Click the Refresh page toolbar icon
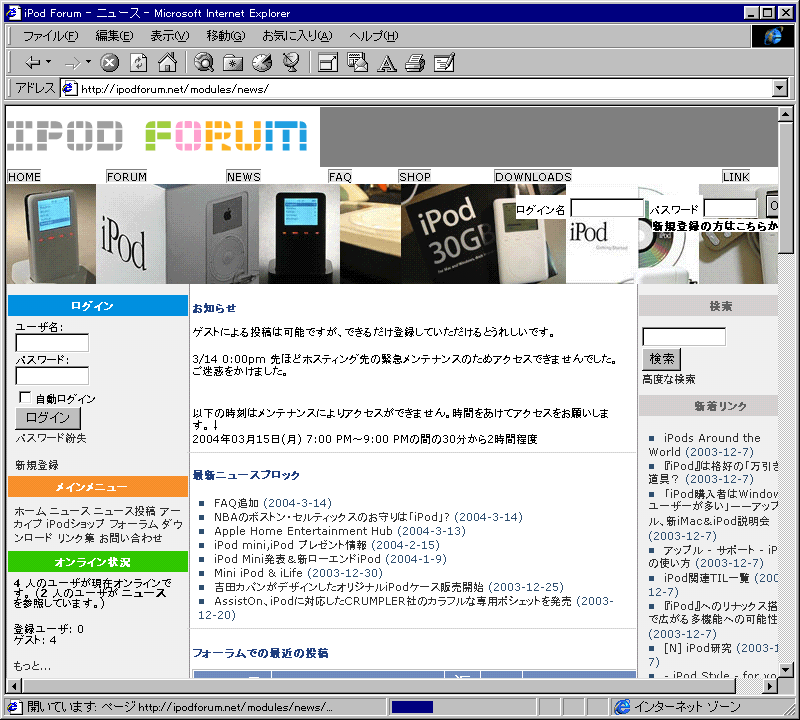The width and height of the screenshot is (800, 720). (138, 63)
